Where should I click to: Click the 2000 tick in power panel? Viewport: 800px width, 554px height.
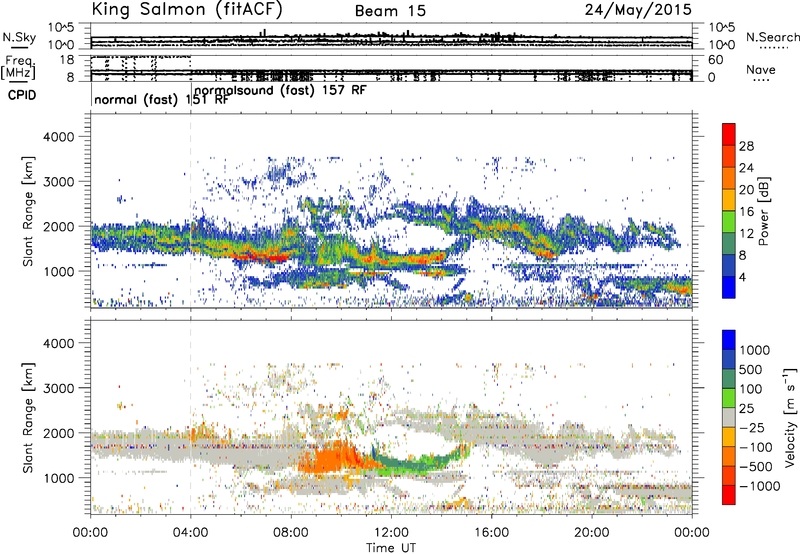click(58, 226)
